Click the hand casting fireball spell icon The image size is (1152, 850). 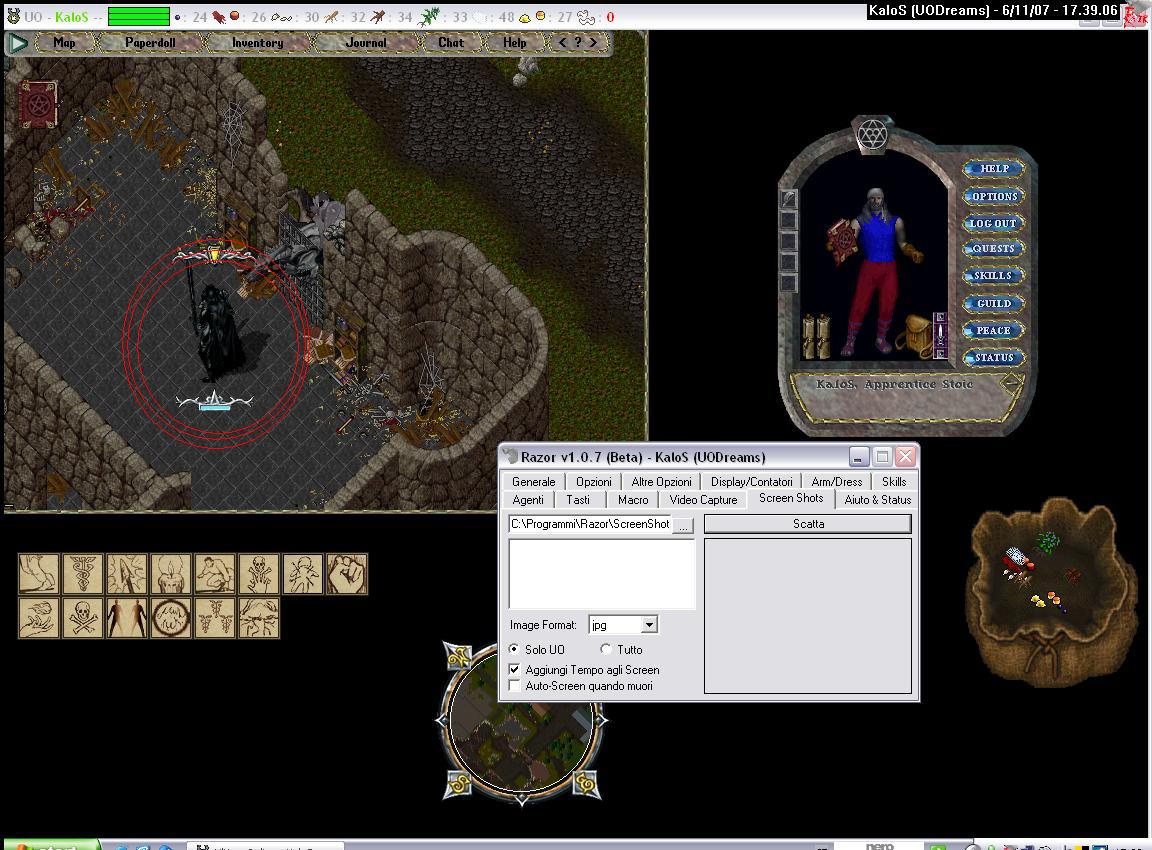[x=38, y=617]
